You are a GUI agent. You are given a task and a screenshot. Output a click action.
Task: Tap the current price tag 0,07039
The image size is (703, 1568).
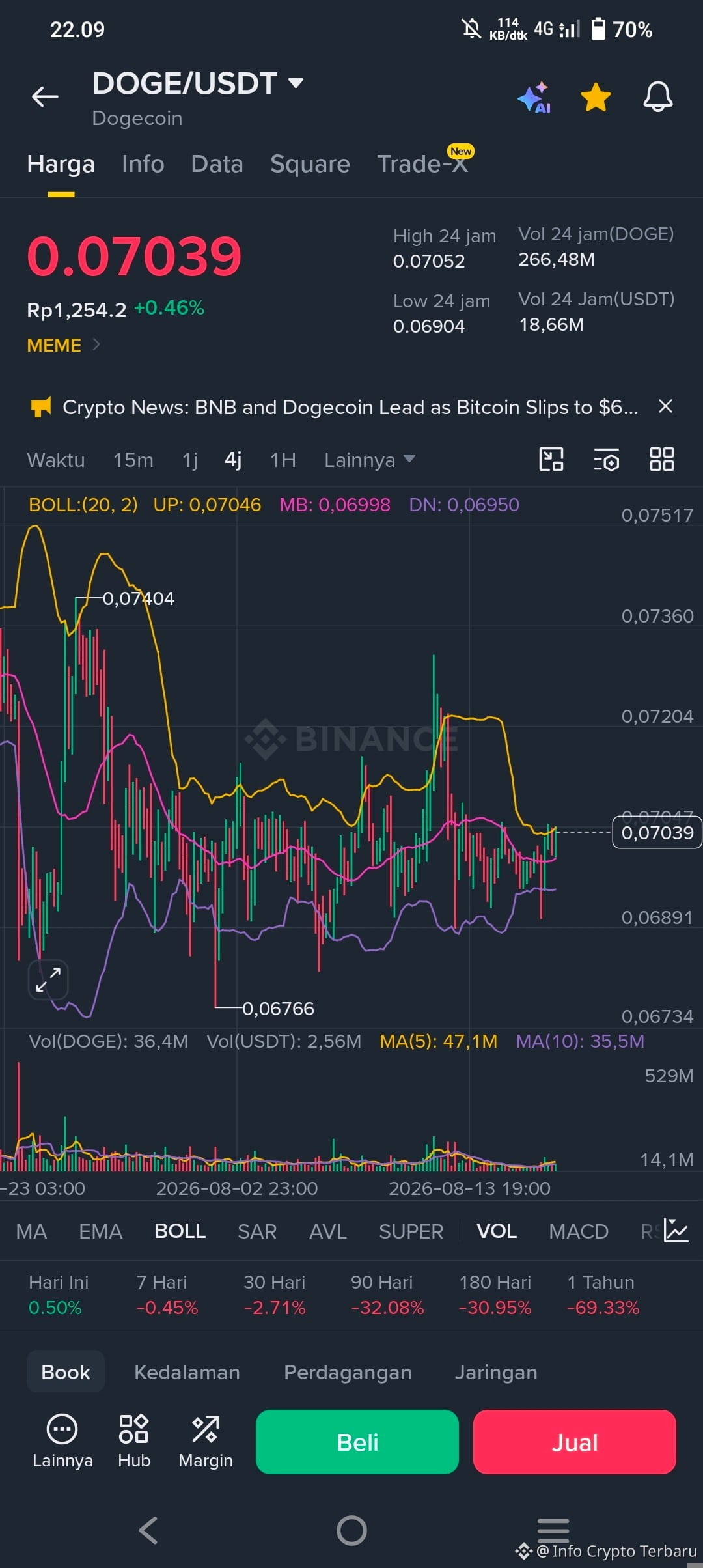[x=657, y=832]
